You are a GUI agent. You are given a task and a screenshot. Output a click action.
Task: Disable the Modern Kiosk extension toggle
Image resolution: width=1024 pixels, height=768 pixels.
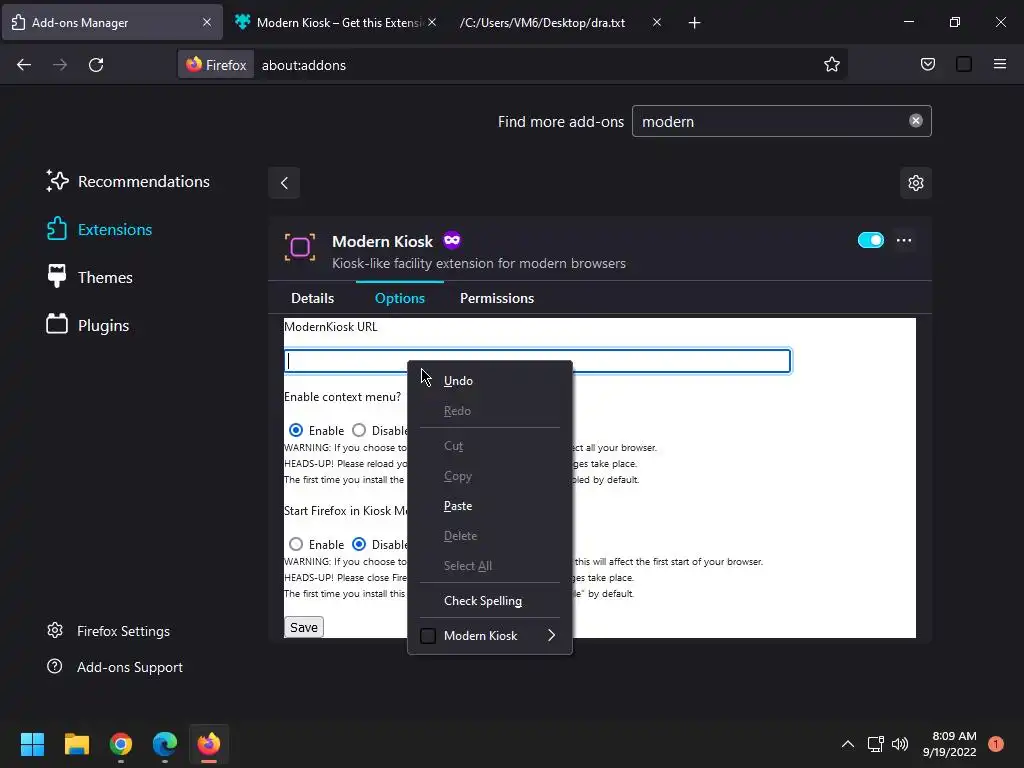tap(871, 240)
